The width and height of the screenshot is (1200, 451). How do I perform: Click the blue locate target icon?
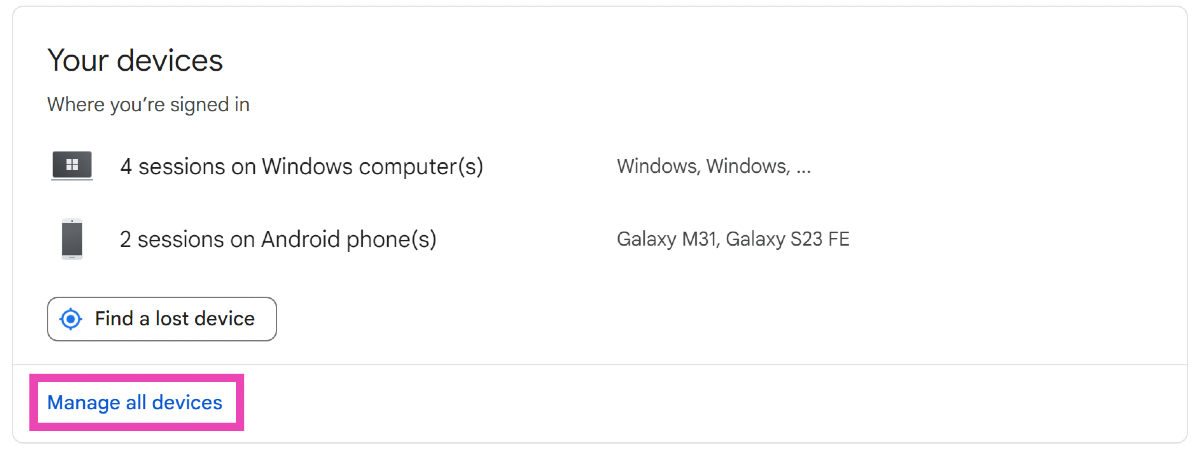[71, 319]
